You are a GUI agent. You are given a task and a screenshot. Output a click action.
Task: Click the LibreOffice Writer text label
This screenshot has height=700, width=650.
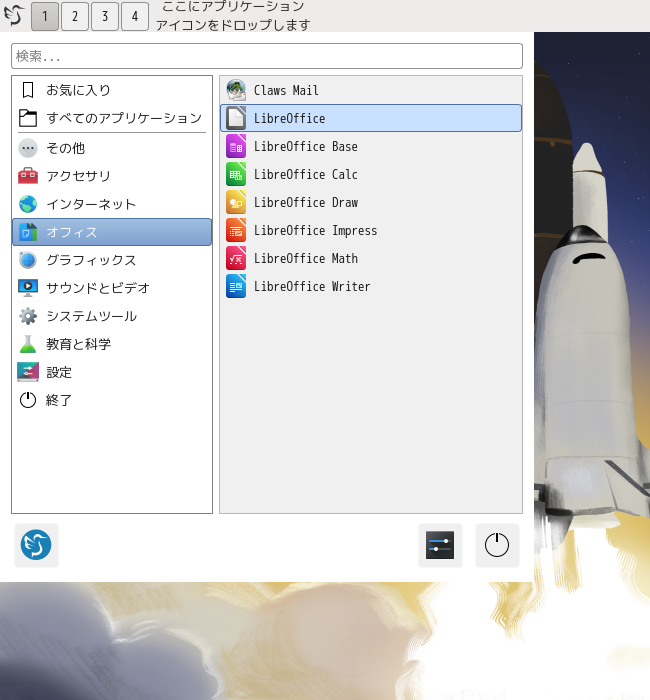point(312,287)
